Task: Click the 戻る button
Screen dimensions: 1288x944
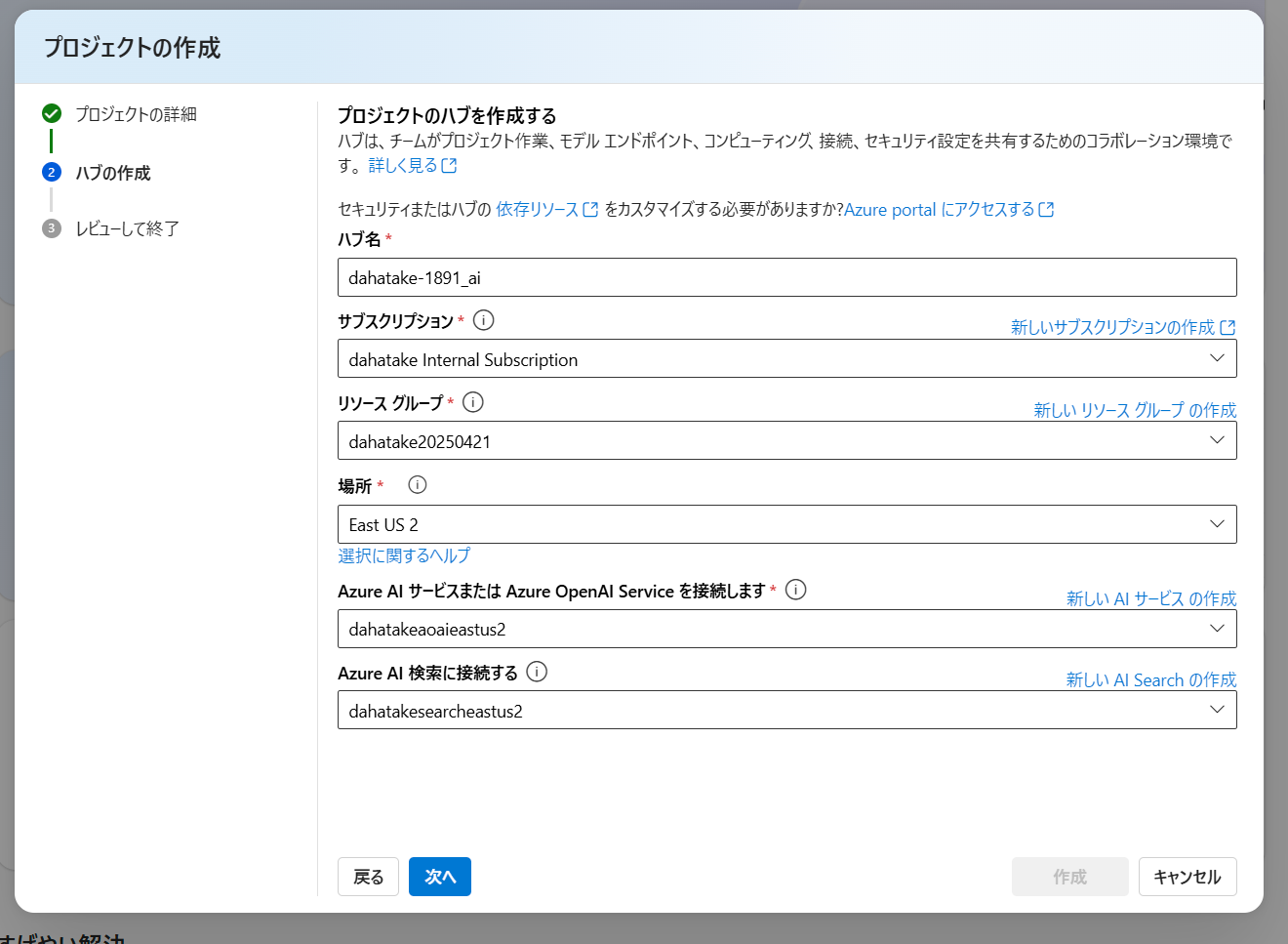Action: [x=369, y=877]
